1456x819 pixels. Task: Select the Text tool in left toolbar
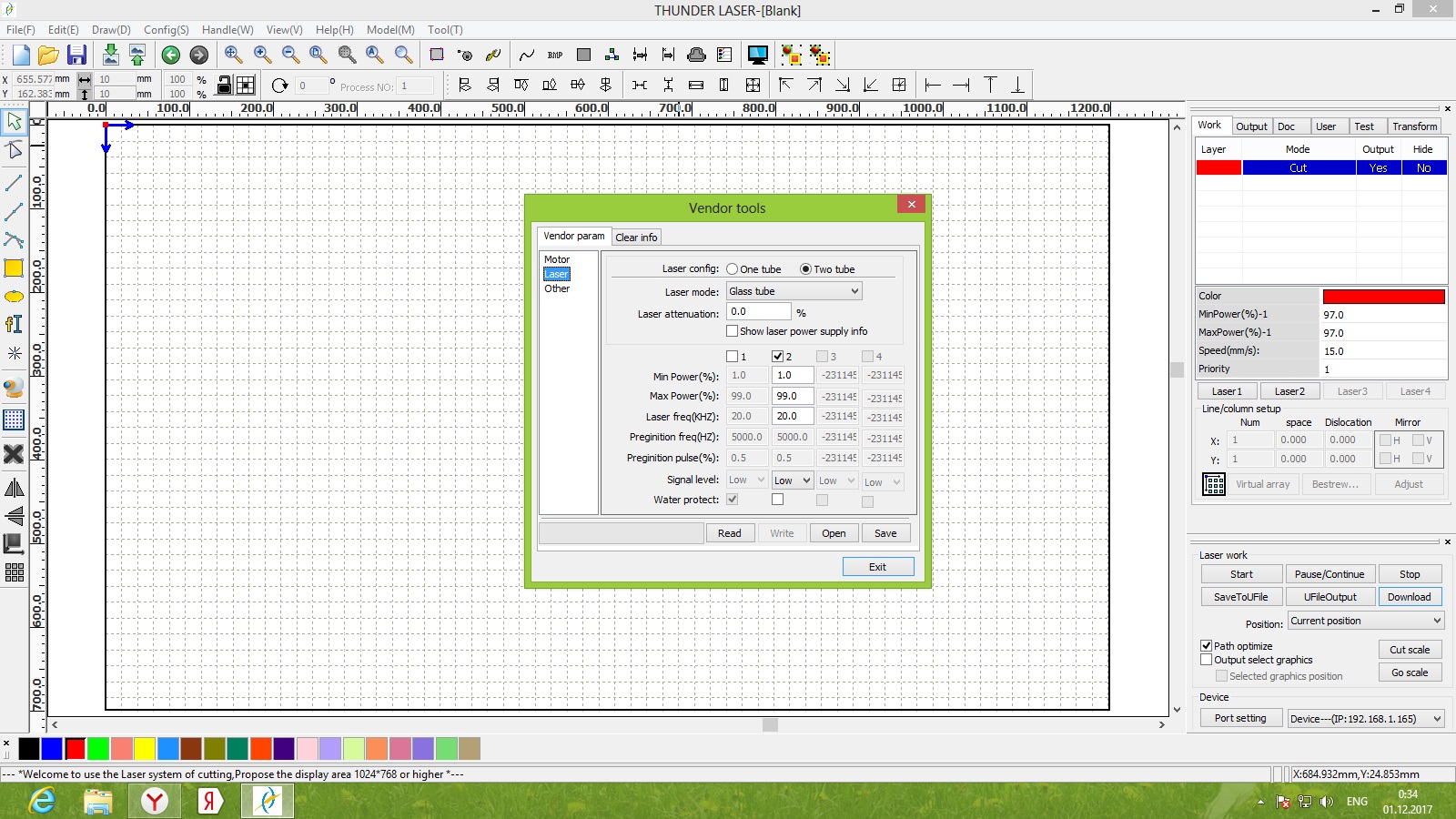click(14, 324)
